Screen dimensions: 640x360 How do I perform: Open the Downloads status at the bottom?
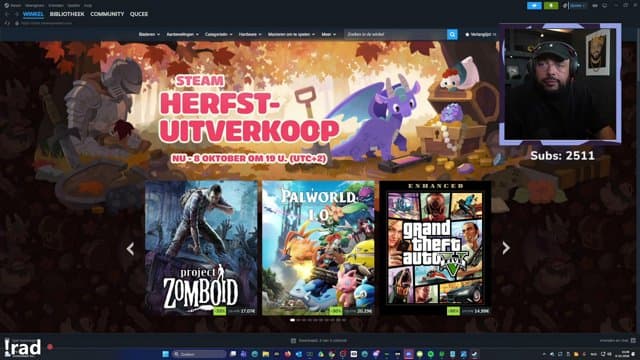pos(319,340)
